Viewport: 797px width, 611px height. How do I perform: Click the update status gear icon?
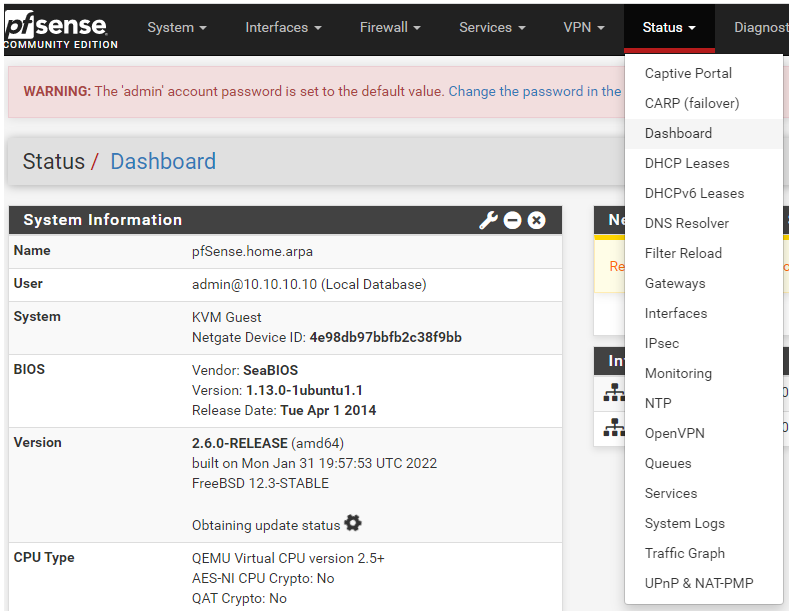pyautogui.click(x=353, y=523)
